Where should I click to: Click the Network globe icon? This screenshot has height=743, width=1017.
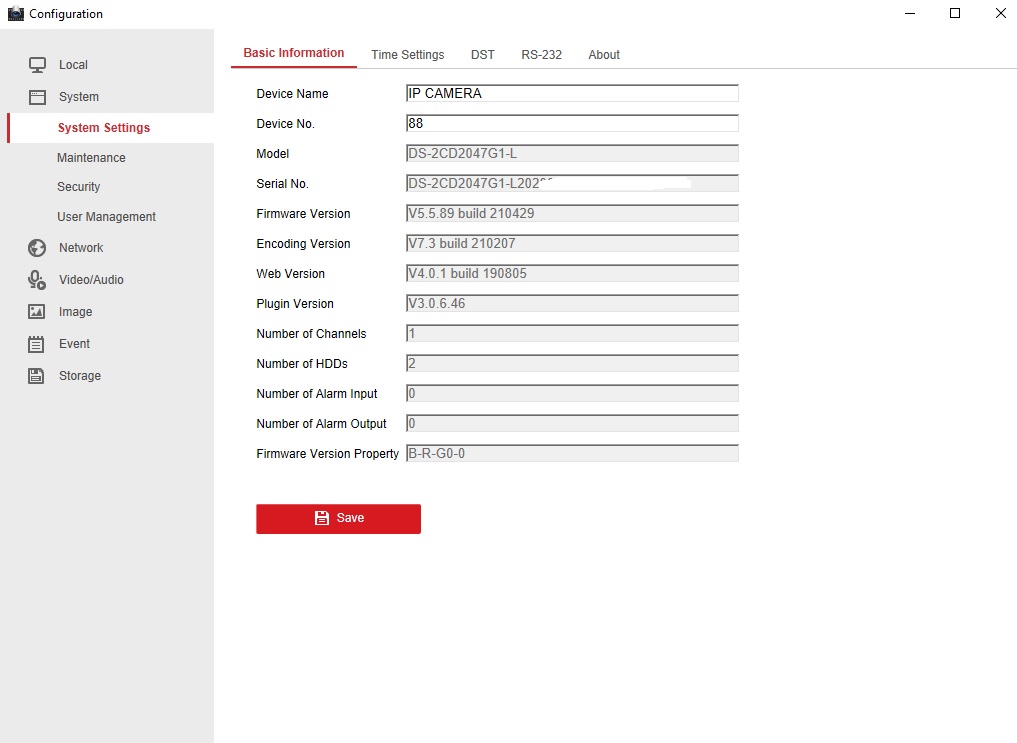click(x=37, y=248)
